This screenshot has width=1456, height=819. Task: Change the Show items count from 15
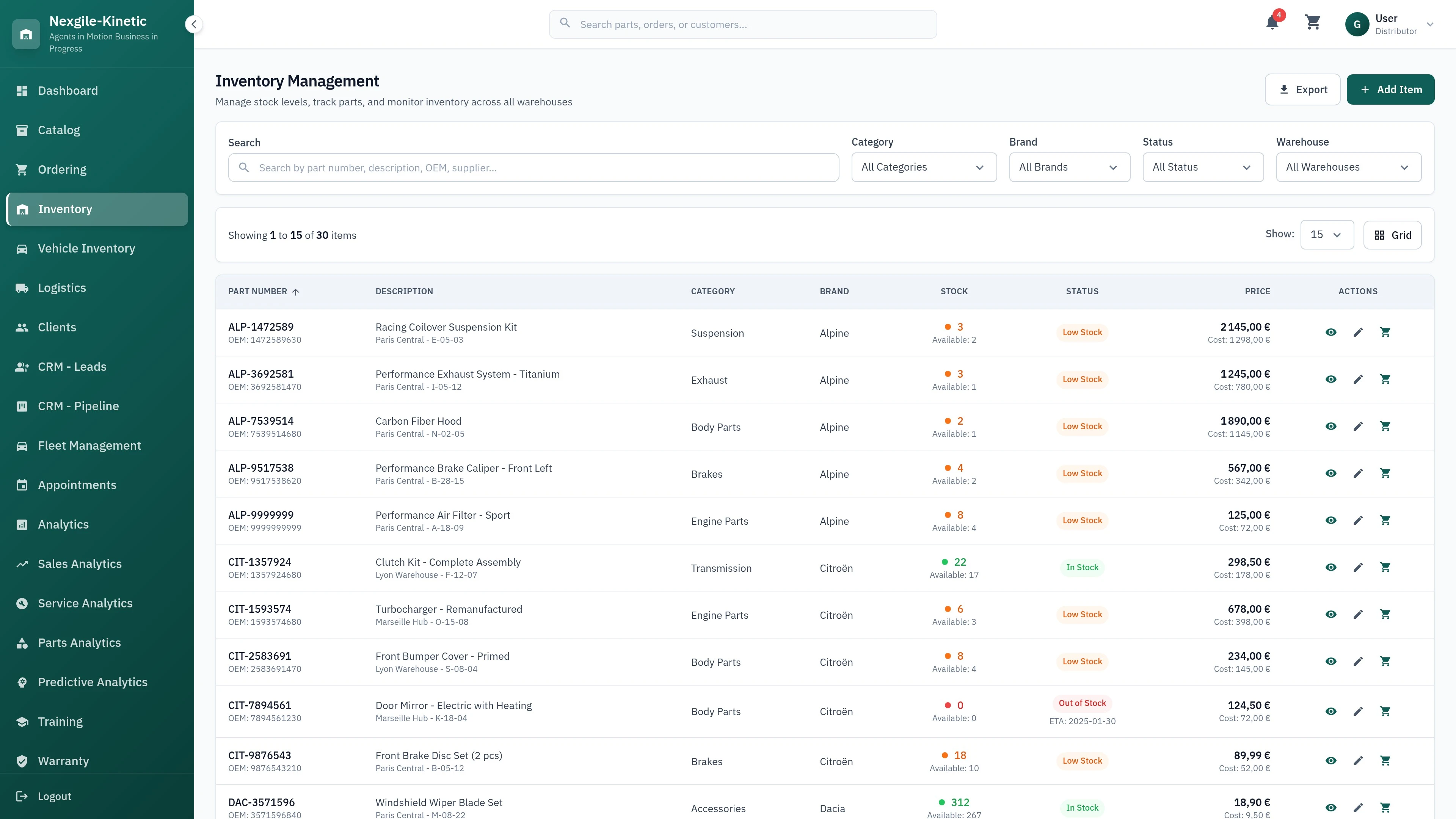[x=1327, y=234]
